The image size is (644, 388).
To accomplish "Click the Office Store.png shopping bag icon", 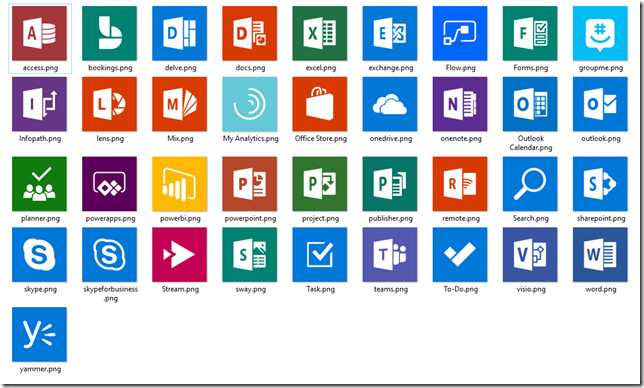I will click(320, 104).
